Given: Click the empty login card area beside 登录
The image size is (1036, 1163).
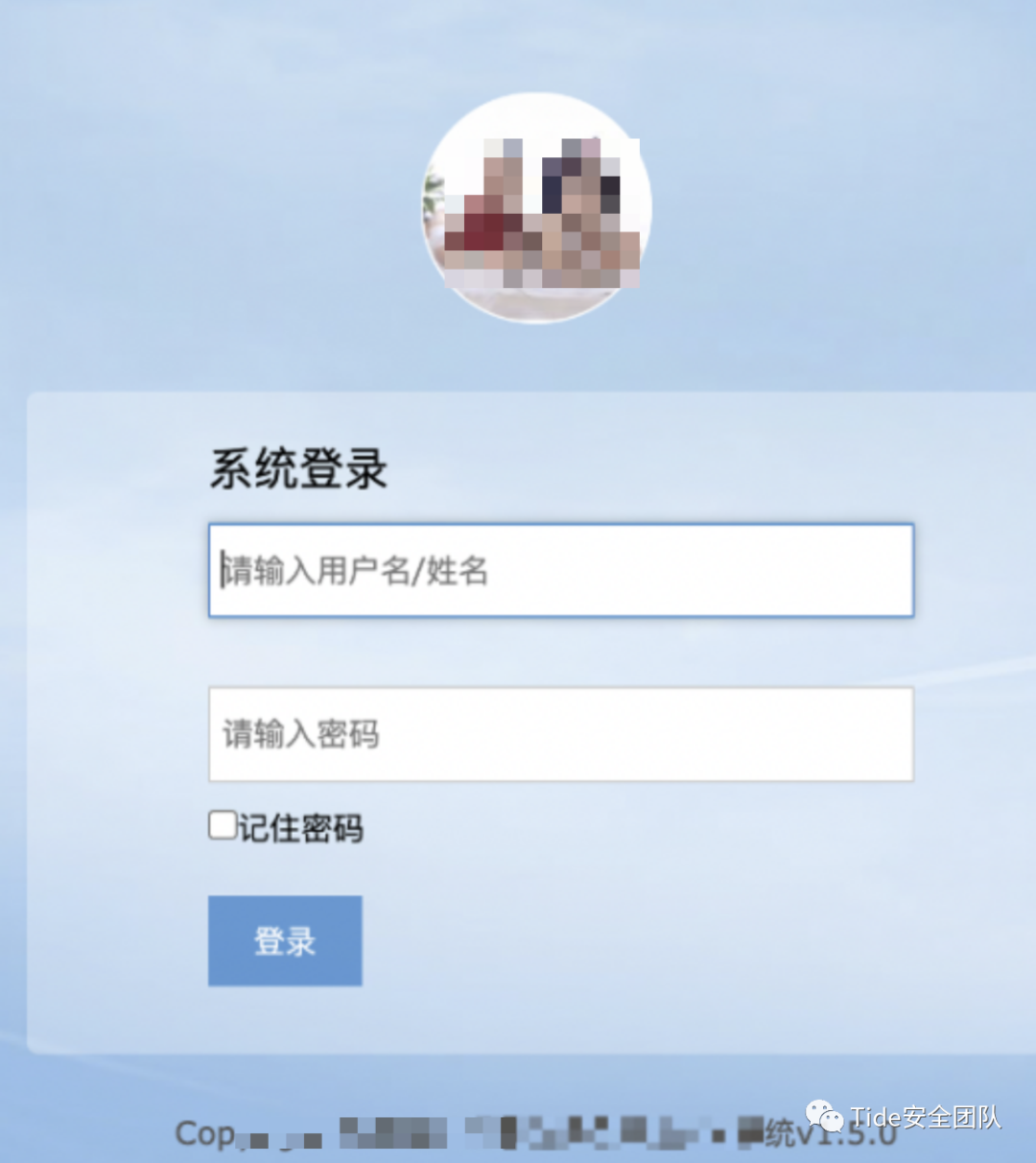Looking at the screenshot, I should pyautogui.click(x=633, y=940).
